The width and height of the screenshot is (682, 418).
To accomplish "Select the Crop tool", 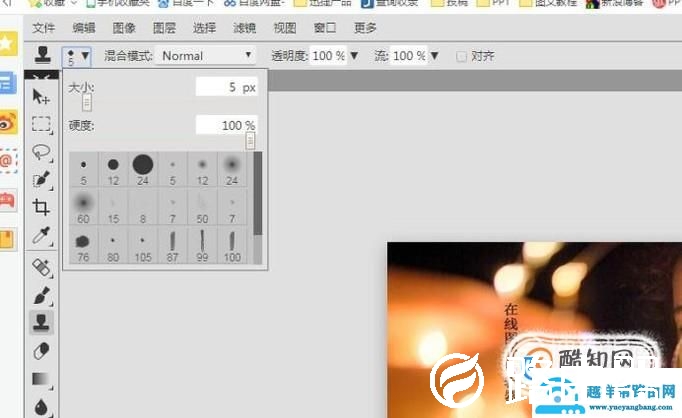I will pos(41,207).
